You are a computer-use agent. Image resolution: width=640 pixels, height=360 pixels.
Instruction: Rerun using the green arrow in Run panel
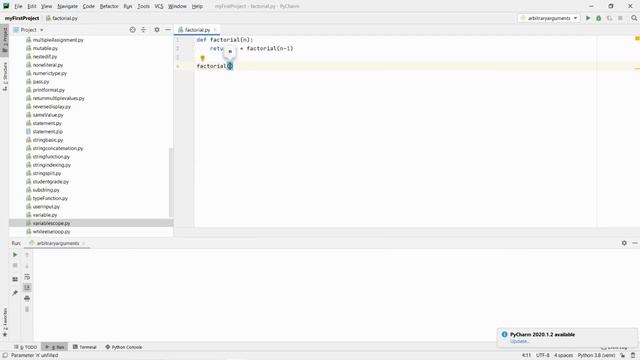tap(15, 255)
